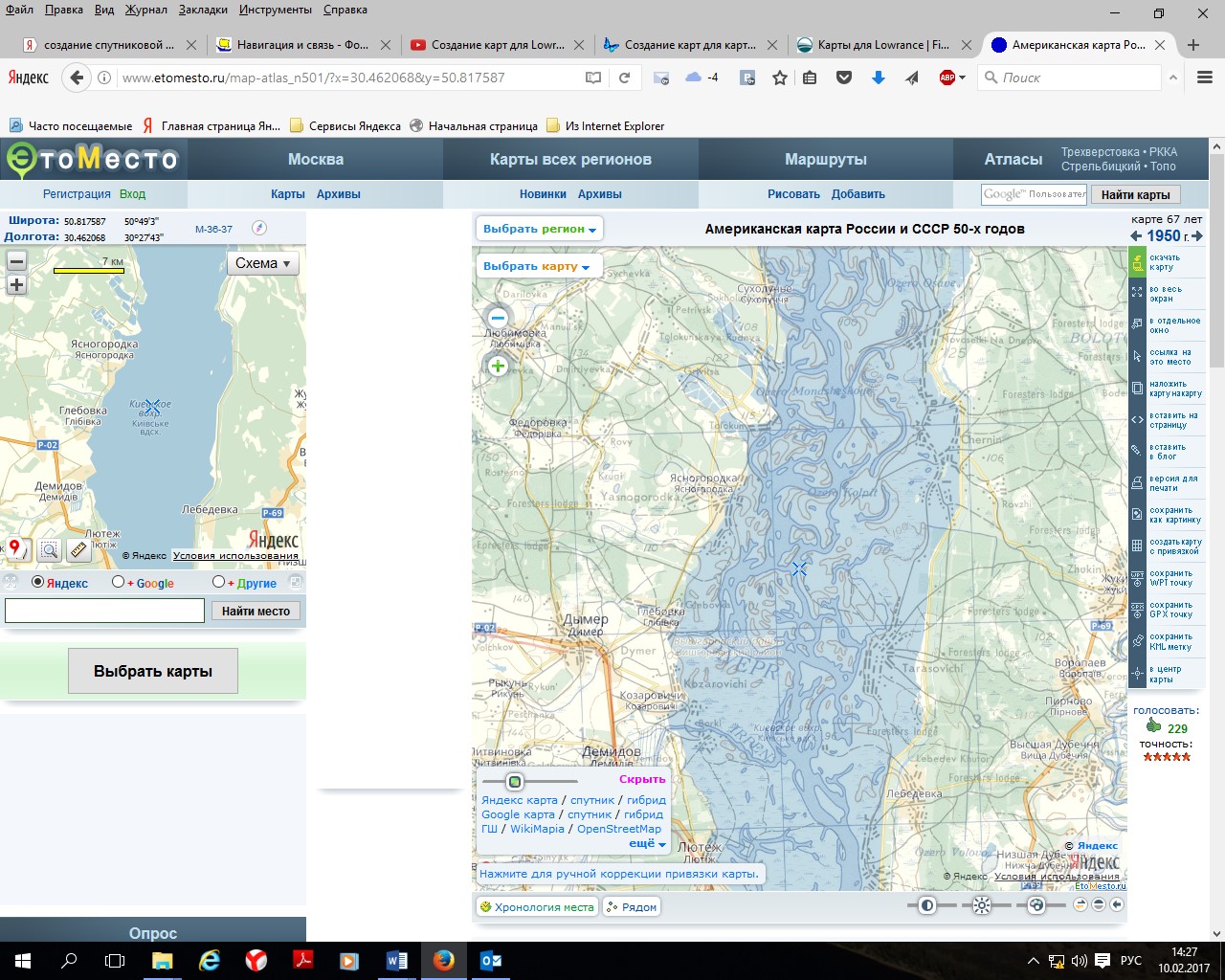Open the Маршруты navigation tab
Viewport: 1225px width, 980px height.
click(x=825, y=159)
